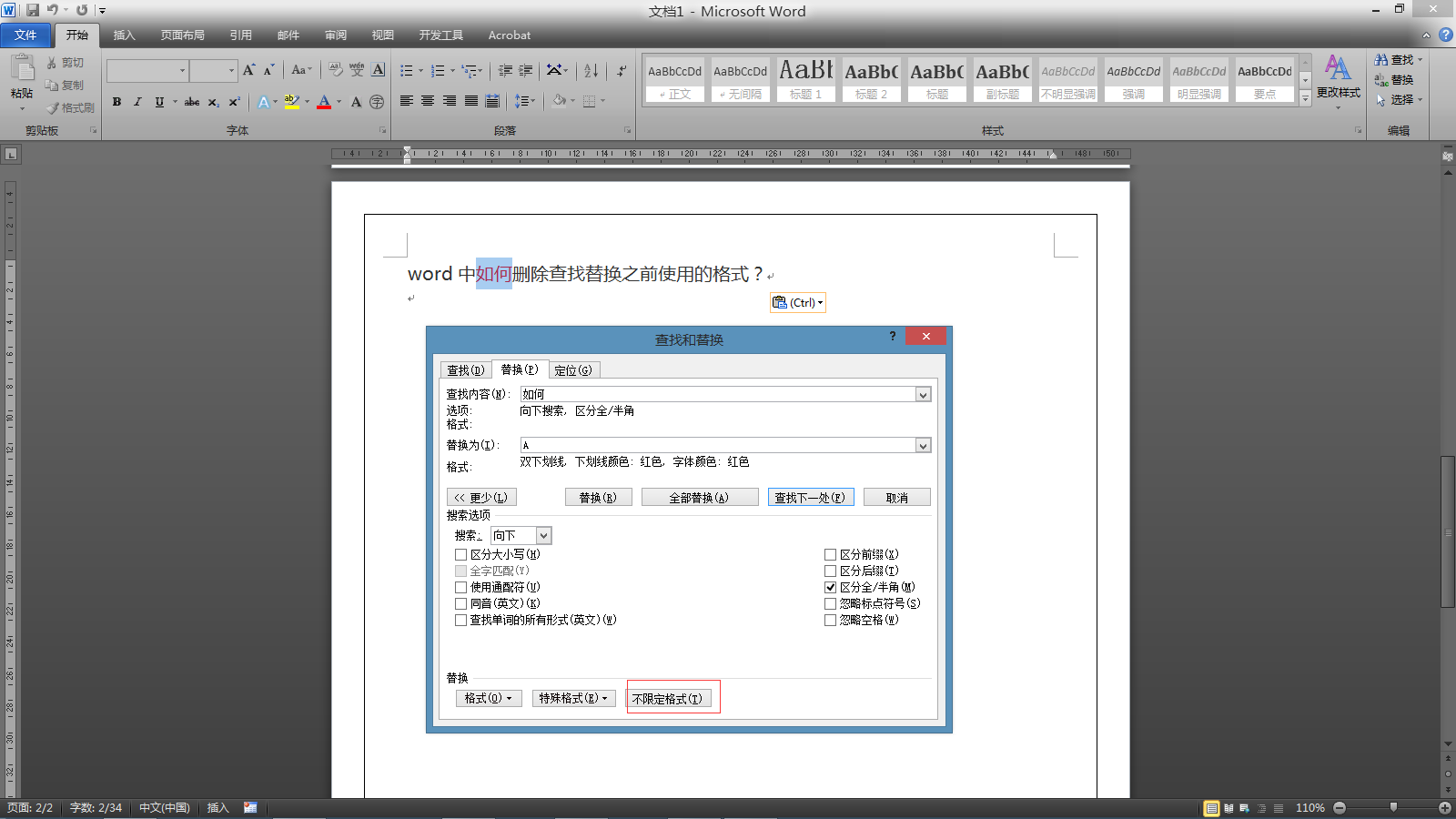Screen dimensions: 1456x819
Task: Click the Increase Indent icon
Action: tap(526, 70)
